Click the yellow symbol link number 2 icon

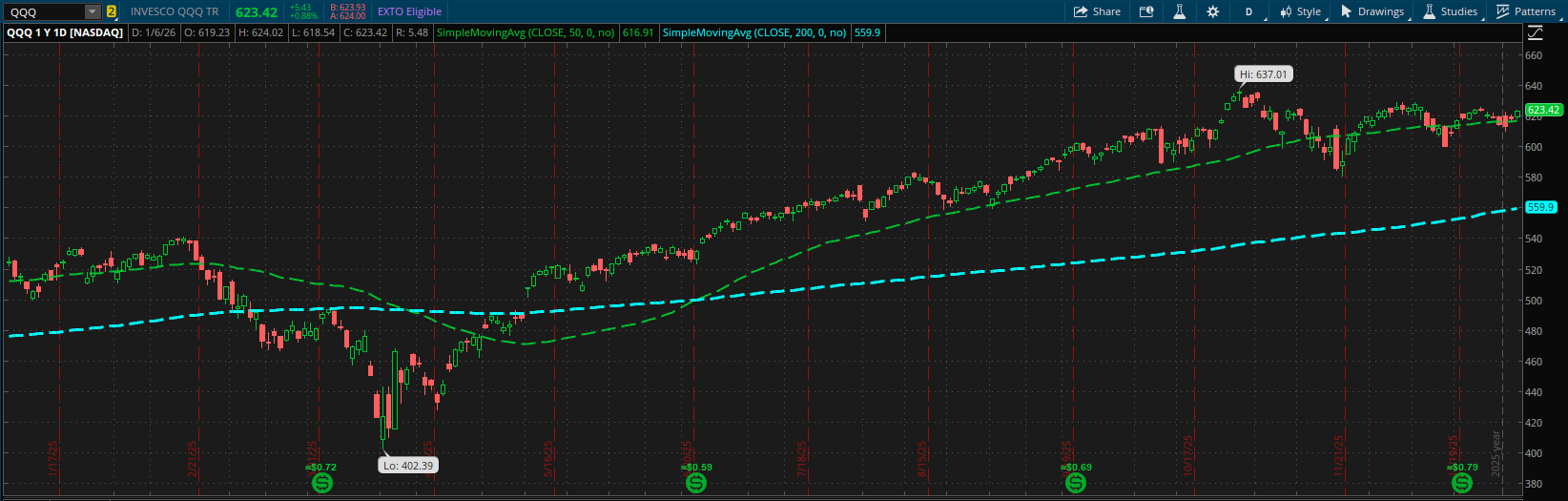tap(112, 11)
